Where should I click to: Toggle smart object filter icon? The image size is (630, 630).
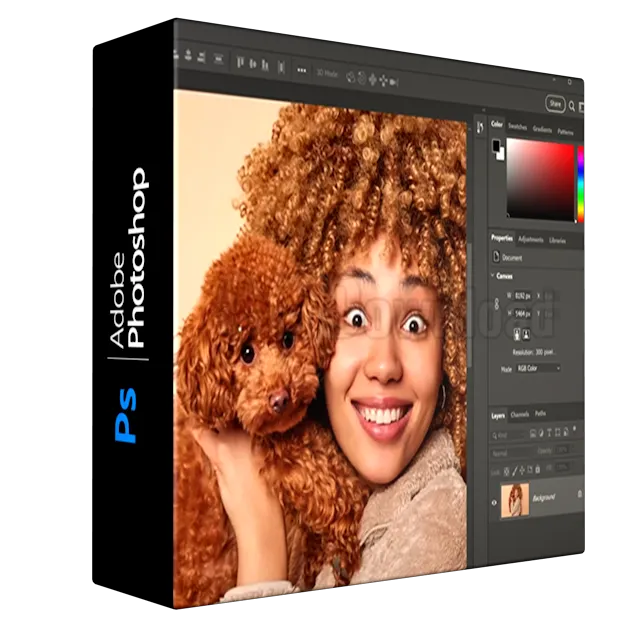[x=566, y=432]
